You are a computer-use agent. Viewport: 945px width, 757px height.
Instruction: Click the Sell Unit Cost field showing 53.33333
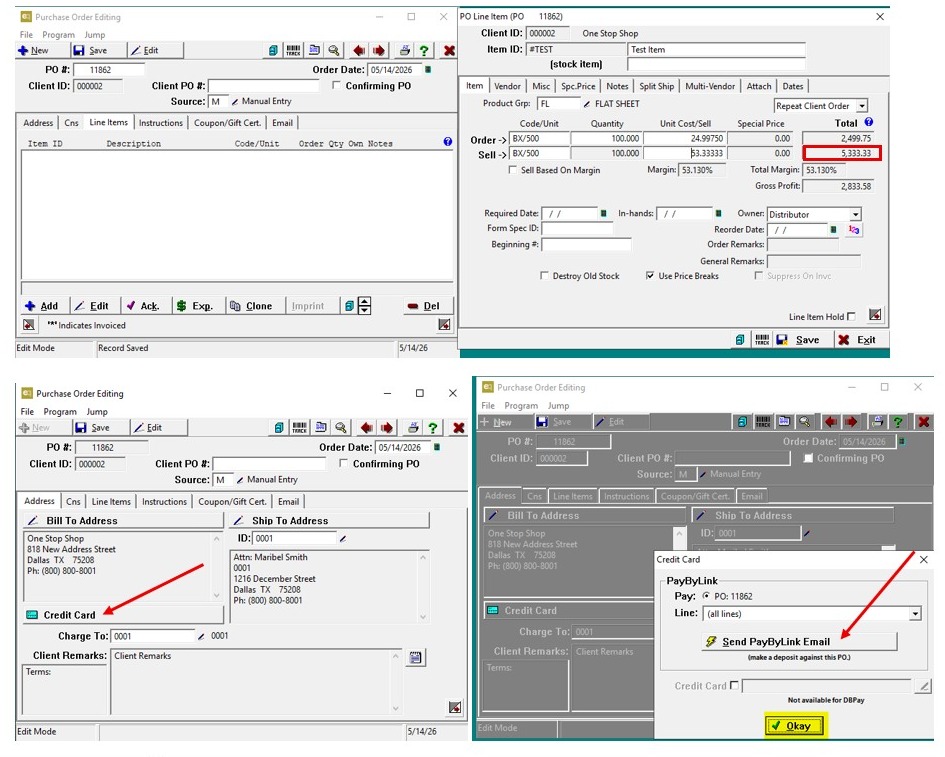coord(684,154)
